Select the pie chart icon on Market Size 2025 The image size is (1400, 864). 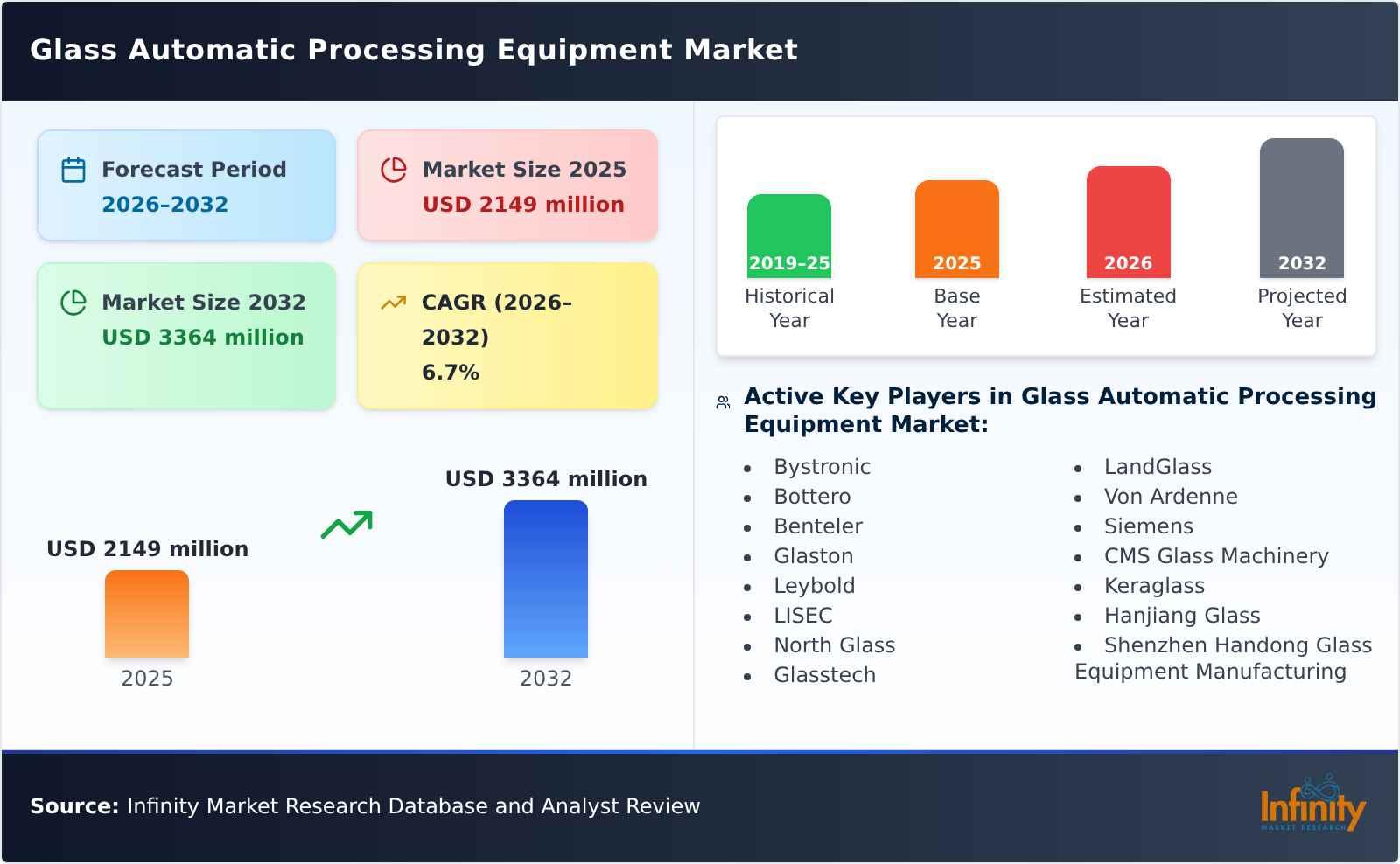tap(394, 169)
